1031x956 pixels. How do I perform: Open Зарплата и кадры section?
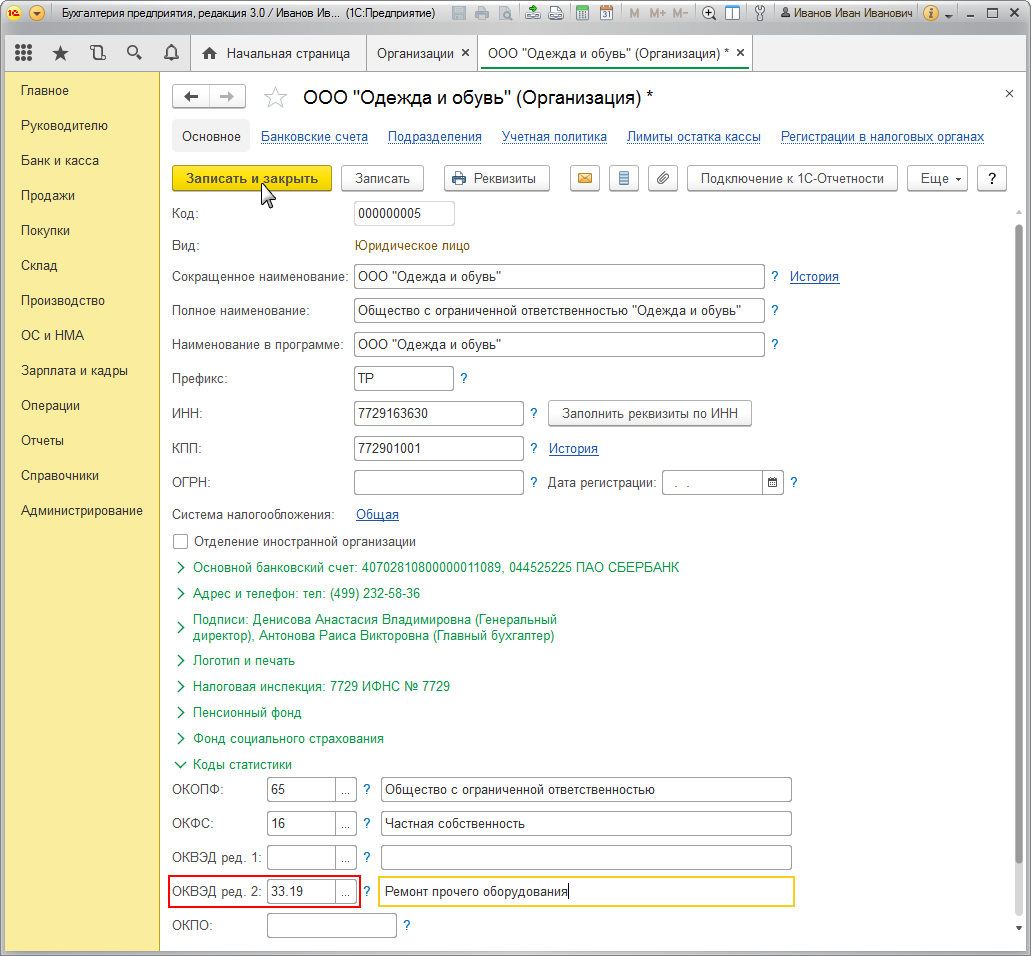[x=74, y=371]
